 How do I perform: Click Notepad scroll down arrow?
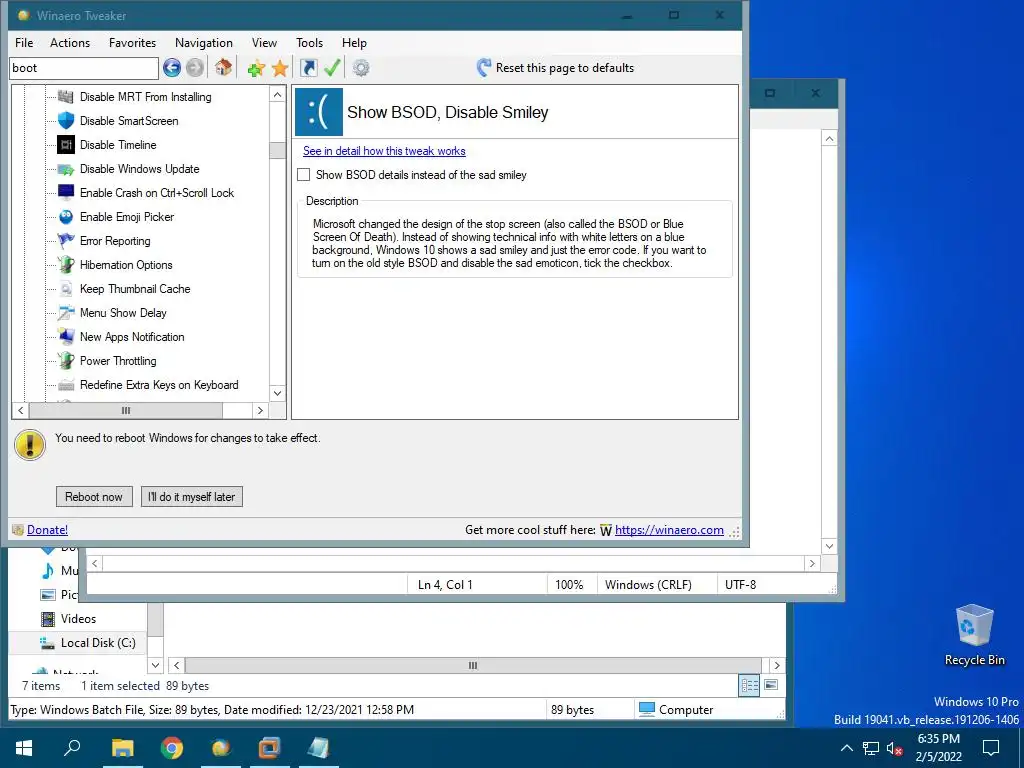[829, 546]
